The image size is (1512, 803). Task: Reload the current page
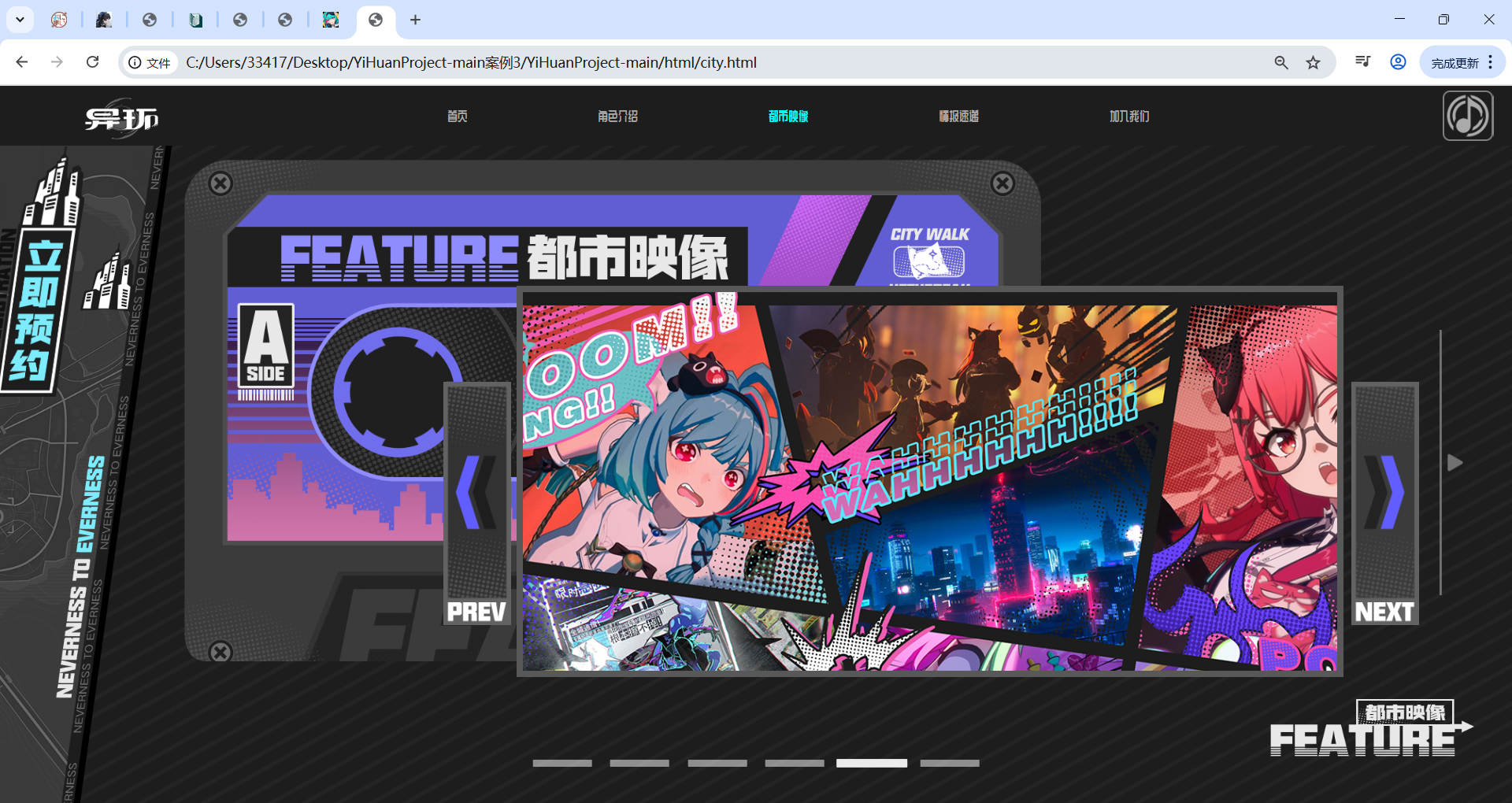[92, 62]
